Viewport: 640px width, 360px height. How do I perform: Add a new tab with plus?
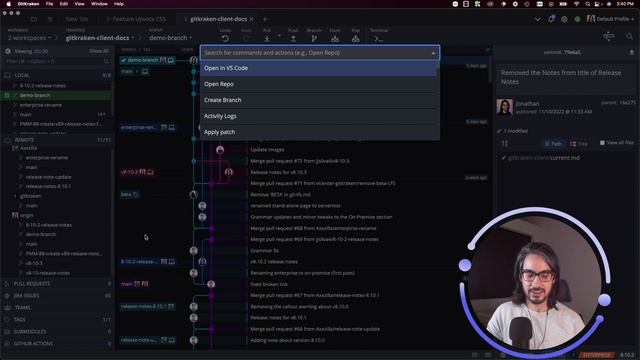(264, 19)
